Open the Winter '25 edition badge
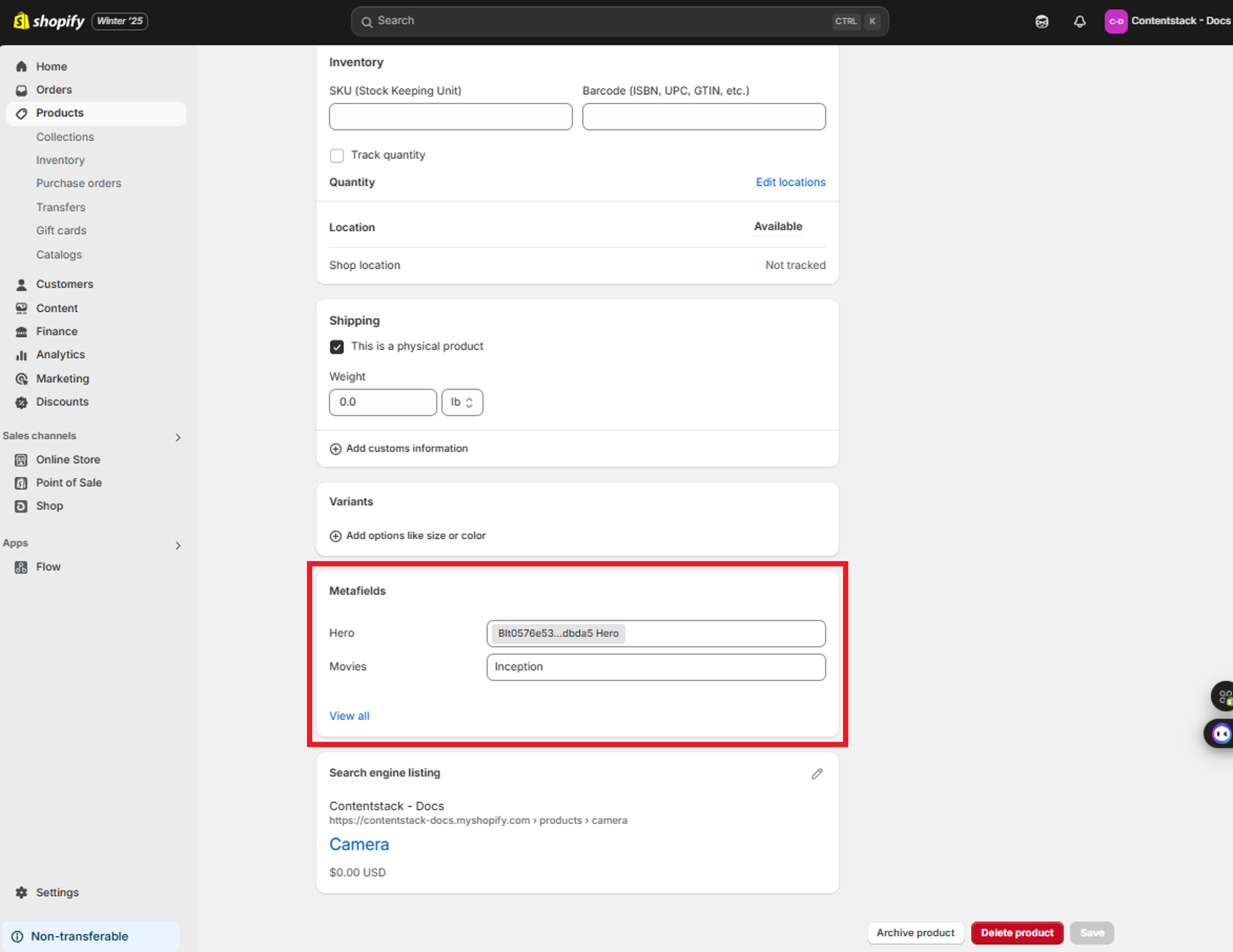 (120, 21)
